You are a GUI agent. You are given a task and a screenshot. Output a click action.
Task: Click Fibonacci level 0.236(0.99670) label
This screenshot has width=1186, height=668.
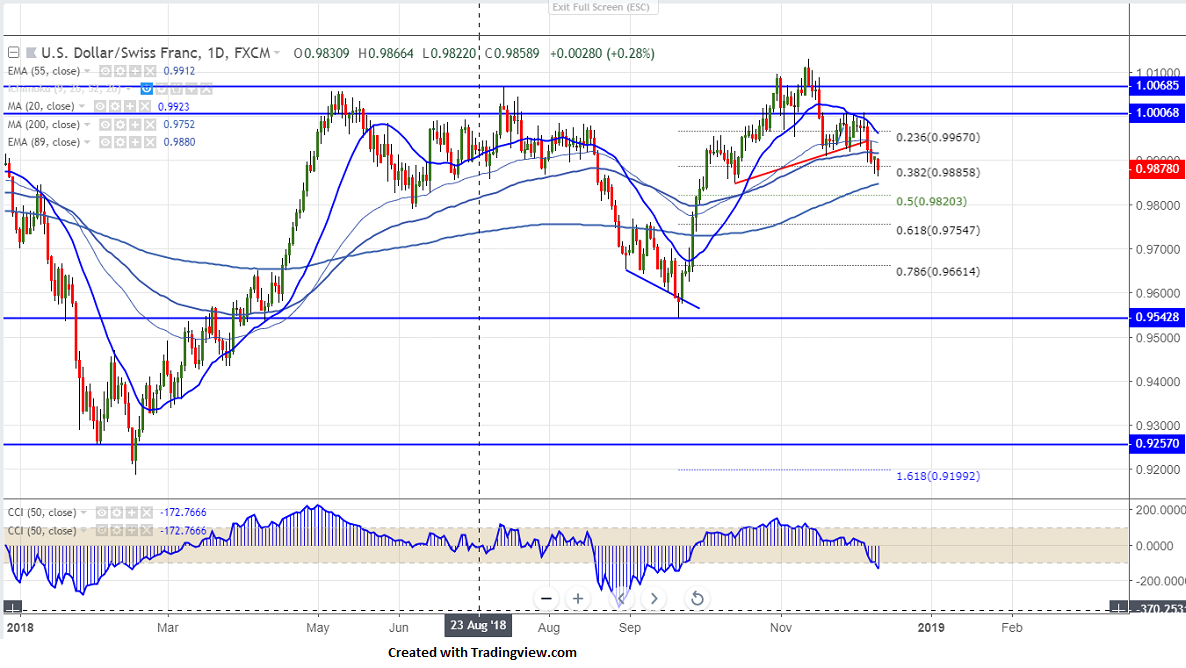tap(938, 138)
